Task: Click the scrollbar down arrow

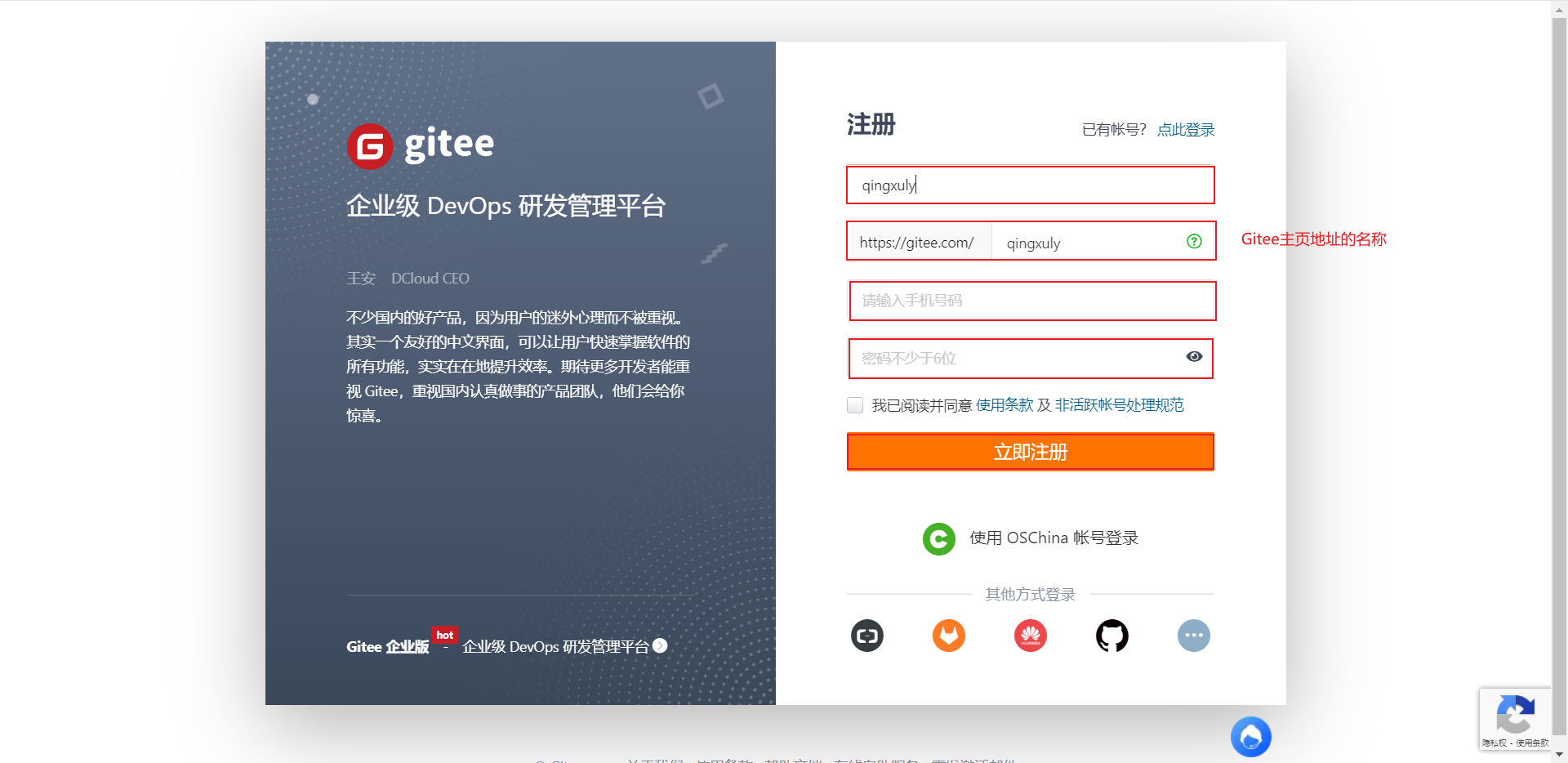Action: [x=1558, y=754]
